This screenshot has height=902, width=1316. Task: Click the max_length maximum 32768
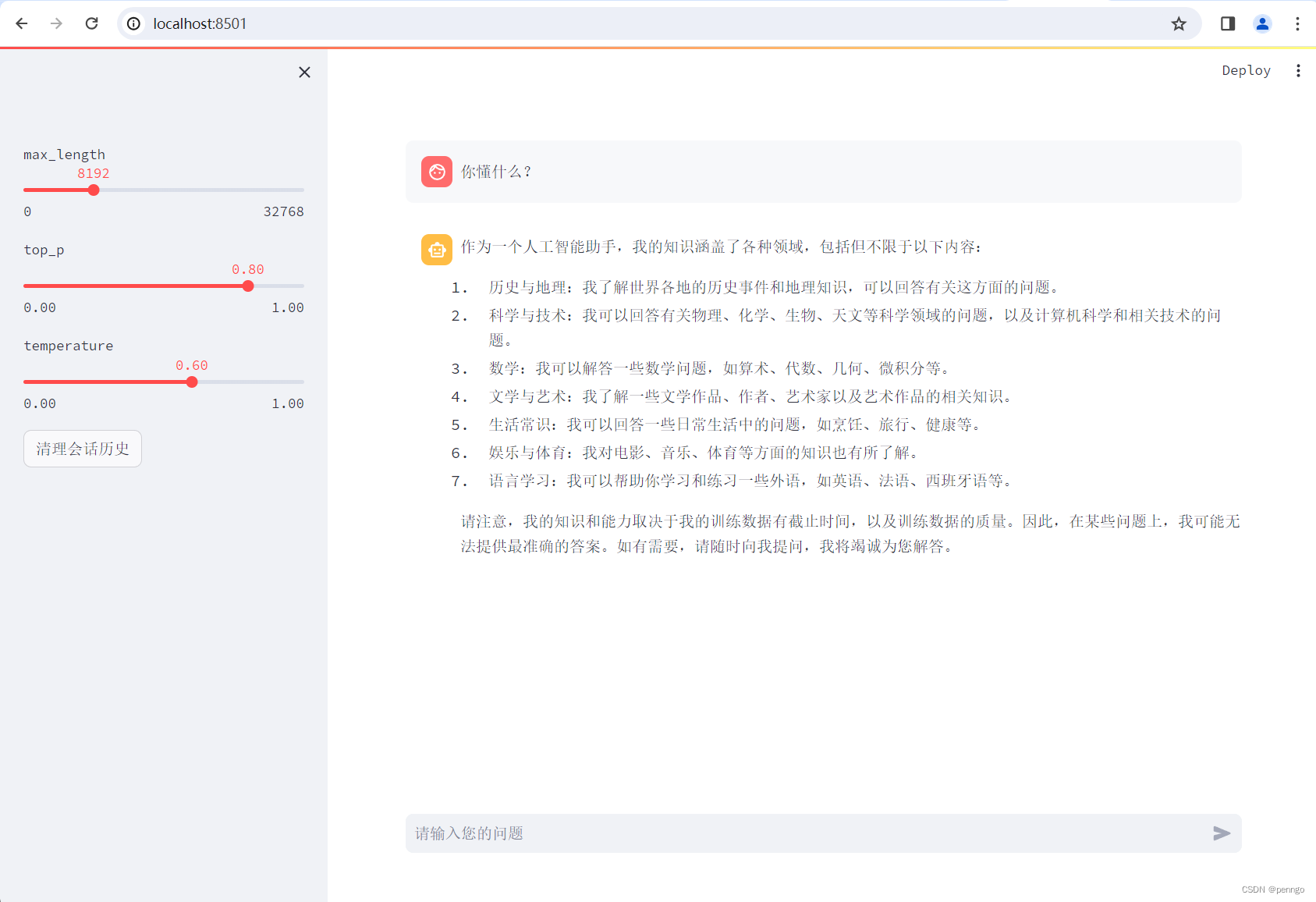(284, 211)
